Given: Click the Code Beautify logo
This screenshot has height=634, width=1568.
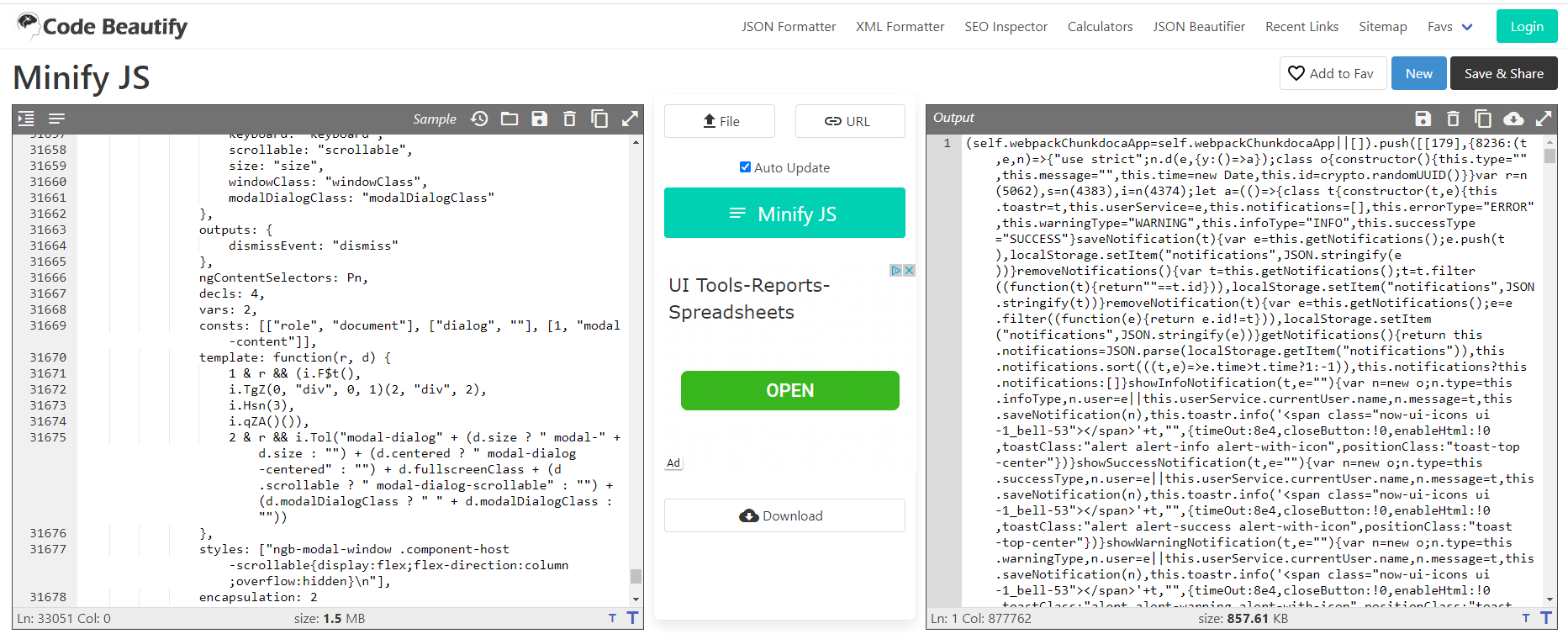Looking at the screenshot, I should (102, 26).
